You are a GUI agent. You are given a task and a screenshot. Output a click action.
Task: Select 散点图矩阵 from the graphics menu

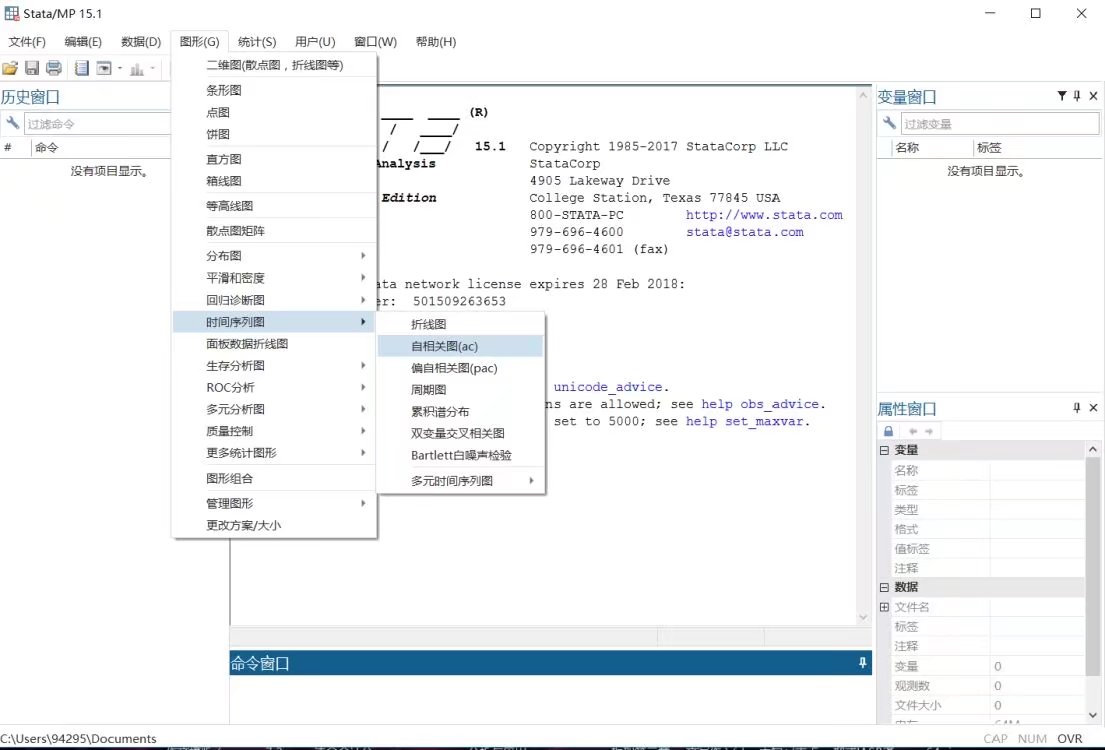274,230
